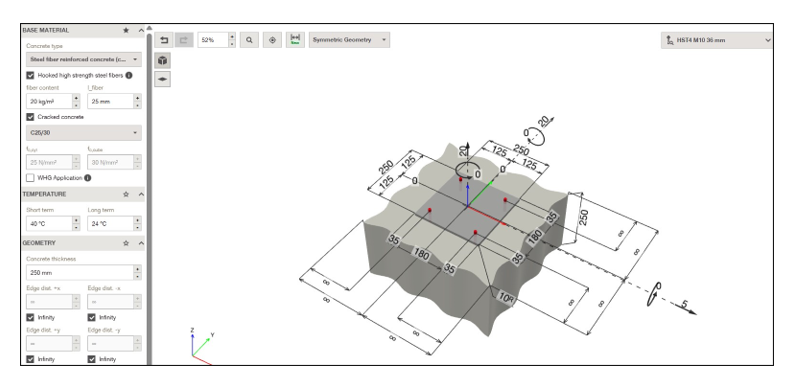Increase fiber content with up stepper
This screenshot has height=377, width=790.
(76, 98)
